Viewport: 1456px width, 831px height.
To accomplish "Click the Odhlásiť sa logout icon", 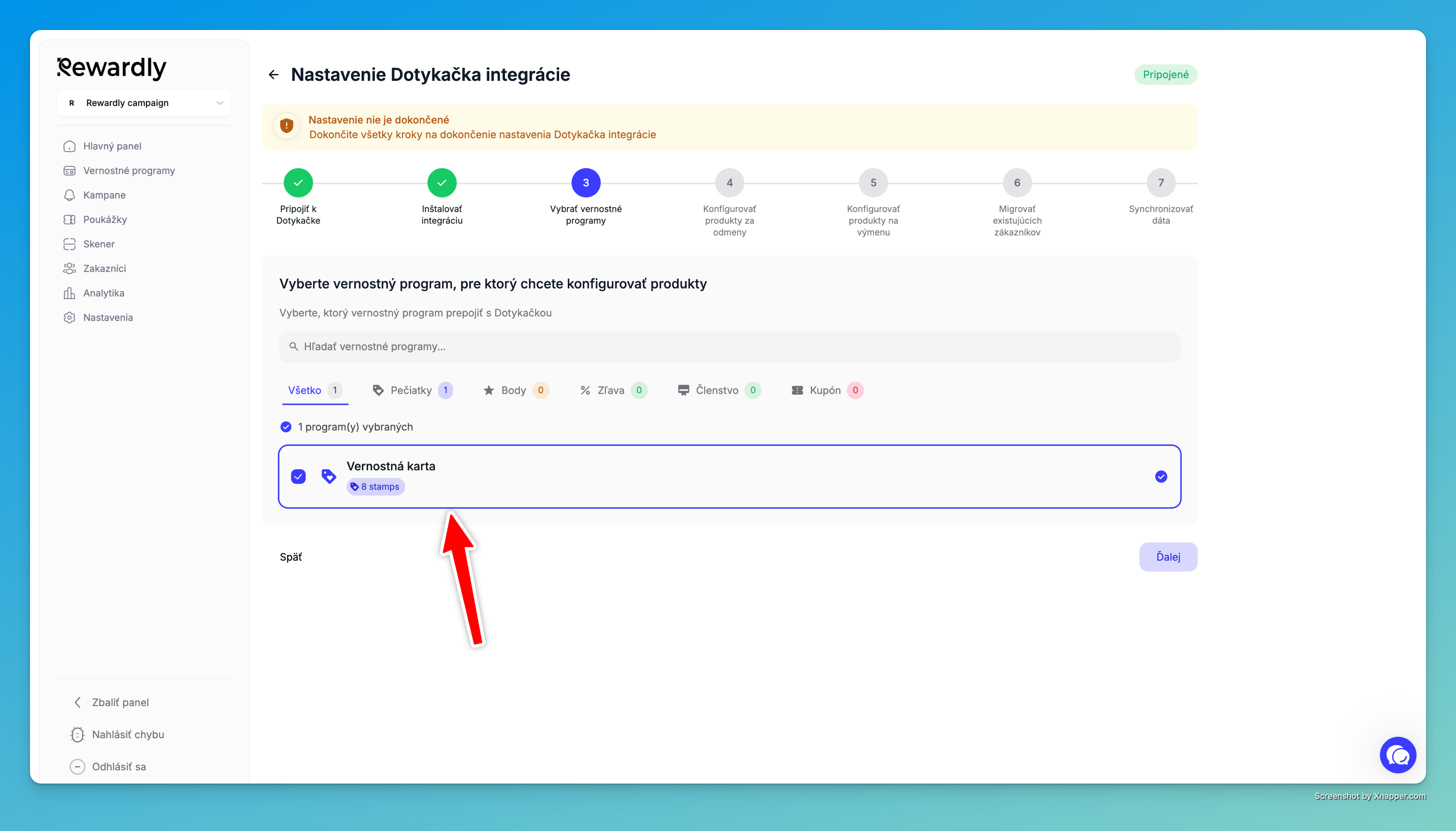I will click(x=77, y=767).
